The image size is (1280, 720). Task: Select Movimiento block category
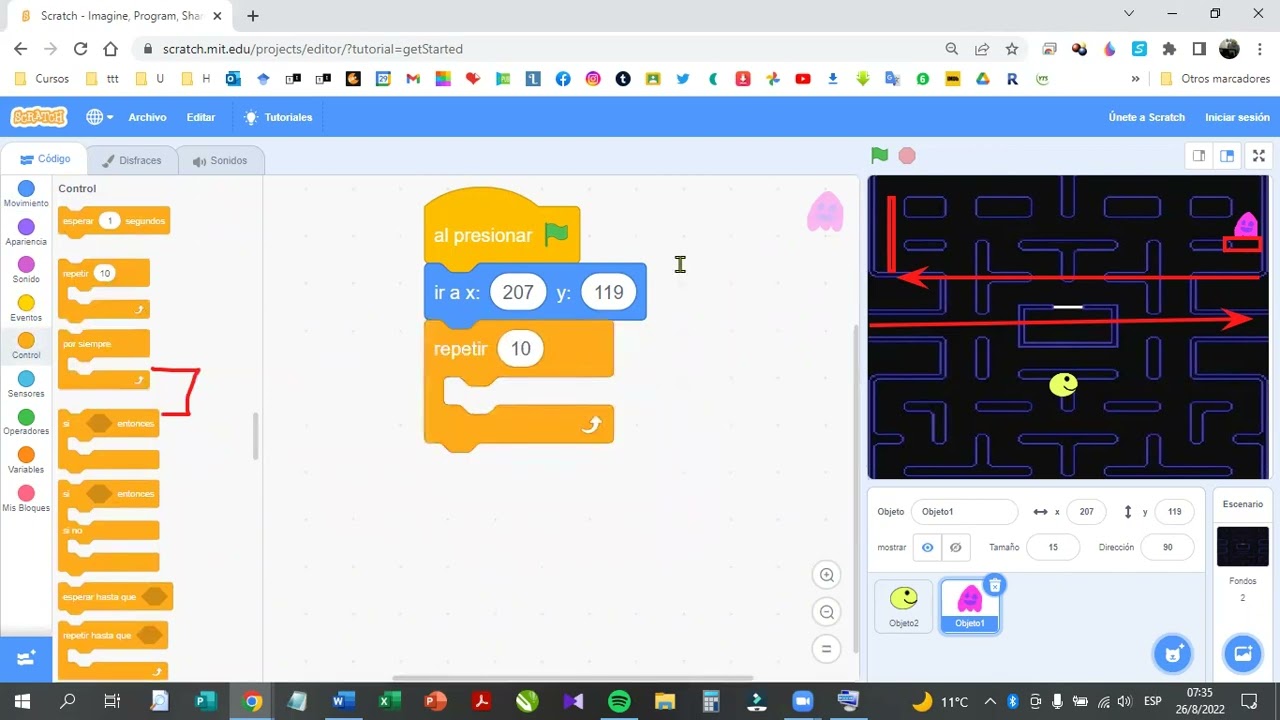tap(26, 194)
